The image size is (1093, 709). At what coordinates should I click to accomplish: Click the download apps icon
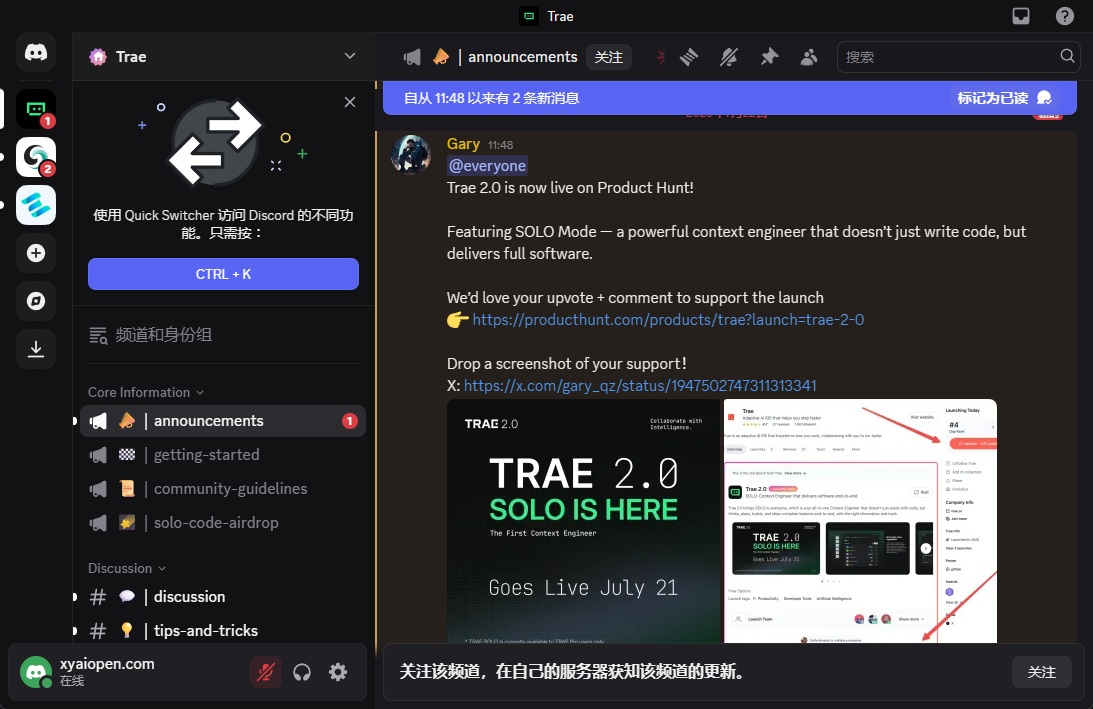coord(36,349)
